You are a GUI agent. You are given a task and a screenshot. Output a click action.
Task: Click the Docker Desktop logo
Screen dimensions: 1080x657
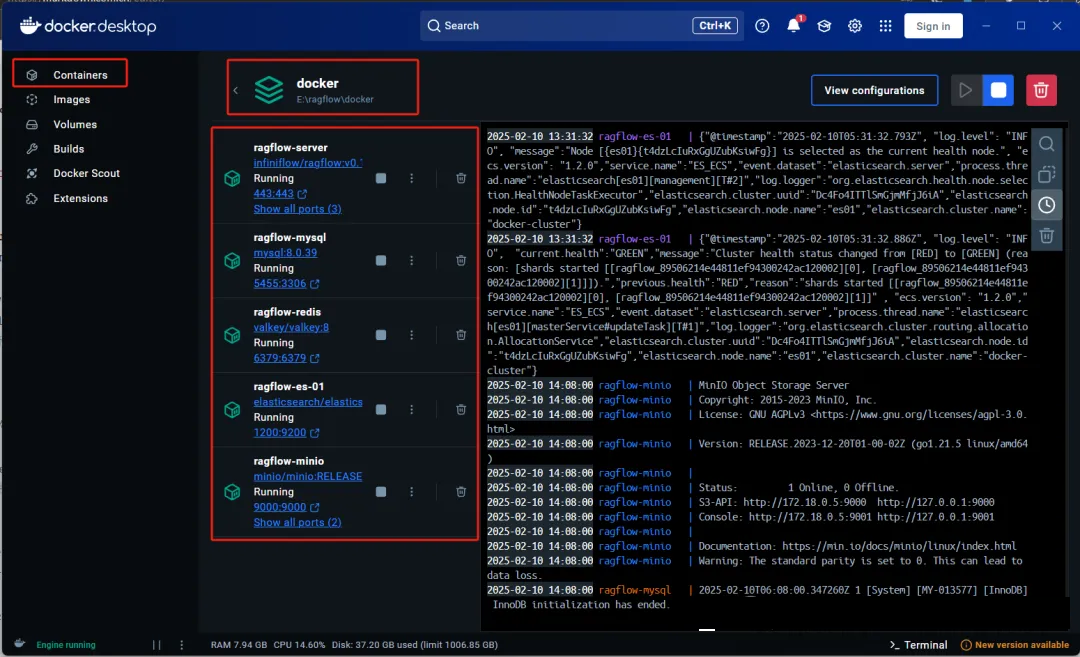coord(88,26)
